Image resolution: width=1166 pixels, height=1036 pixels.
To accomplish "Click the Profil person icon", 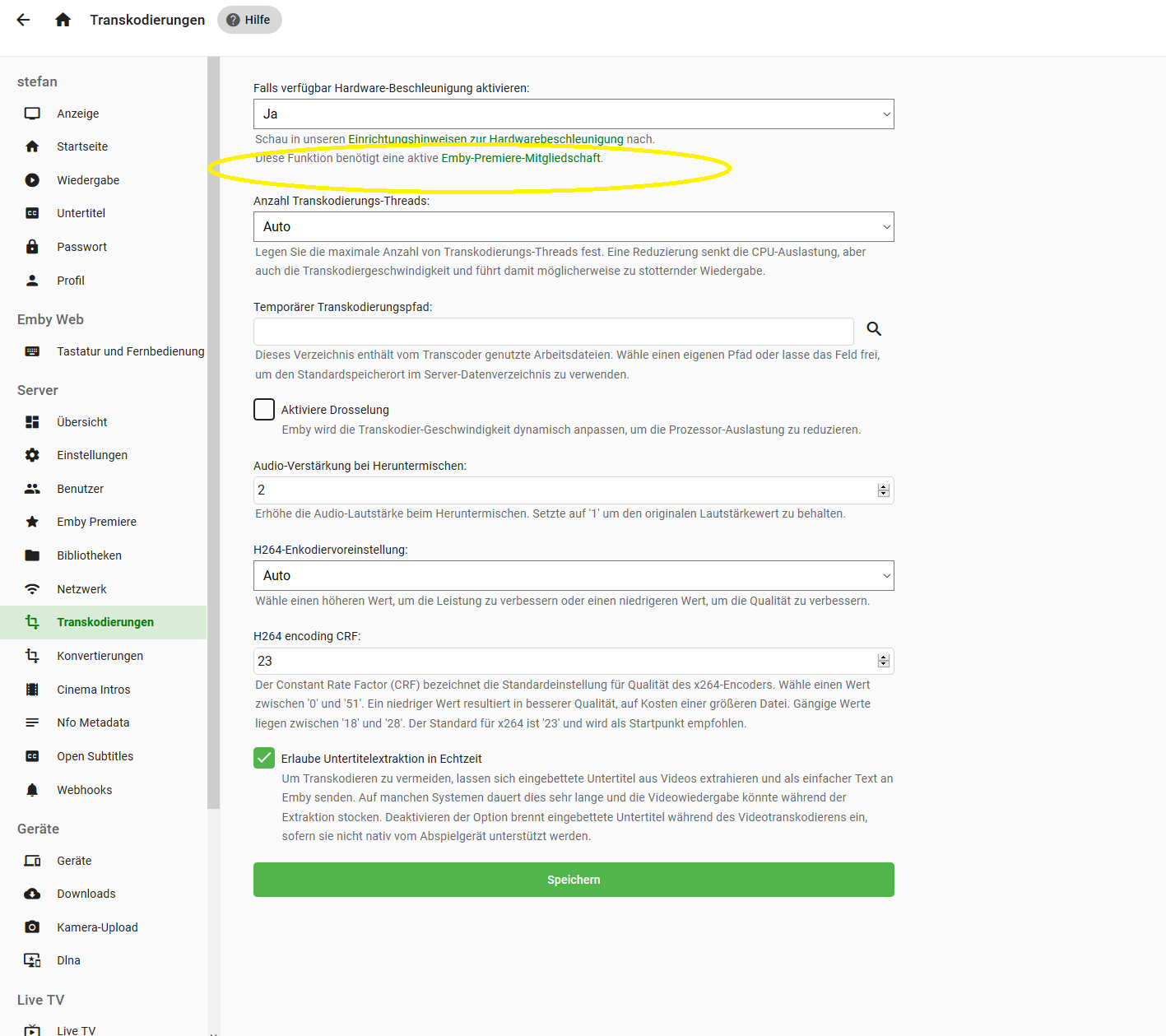I will tap(32, 281).
